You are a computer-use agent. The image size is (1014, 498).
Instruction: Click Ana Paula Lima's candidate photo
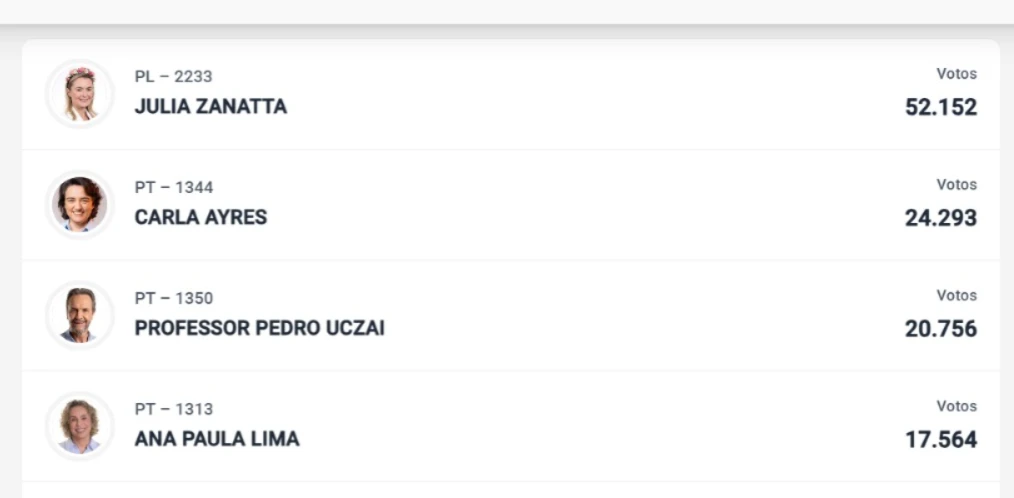[x=80, y=426]
